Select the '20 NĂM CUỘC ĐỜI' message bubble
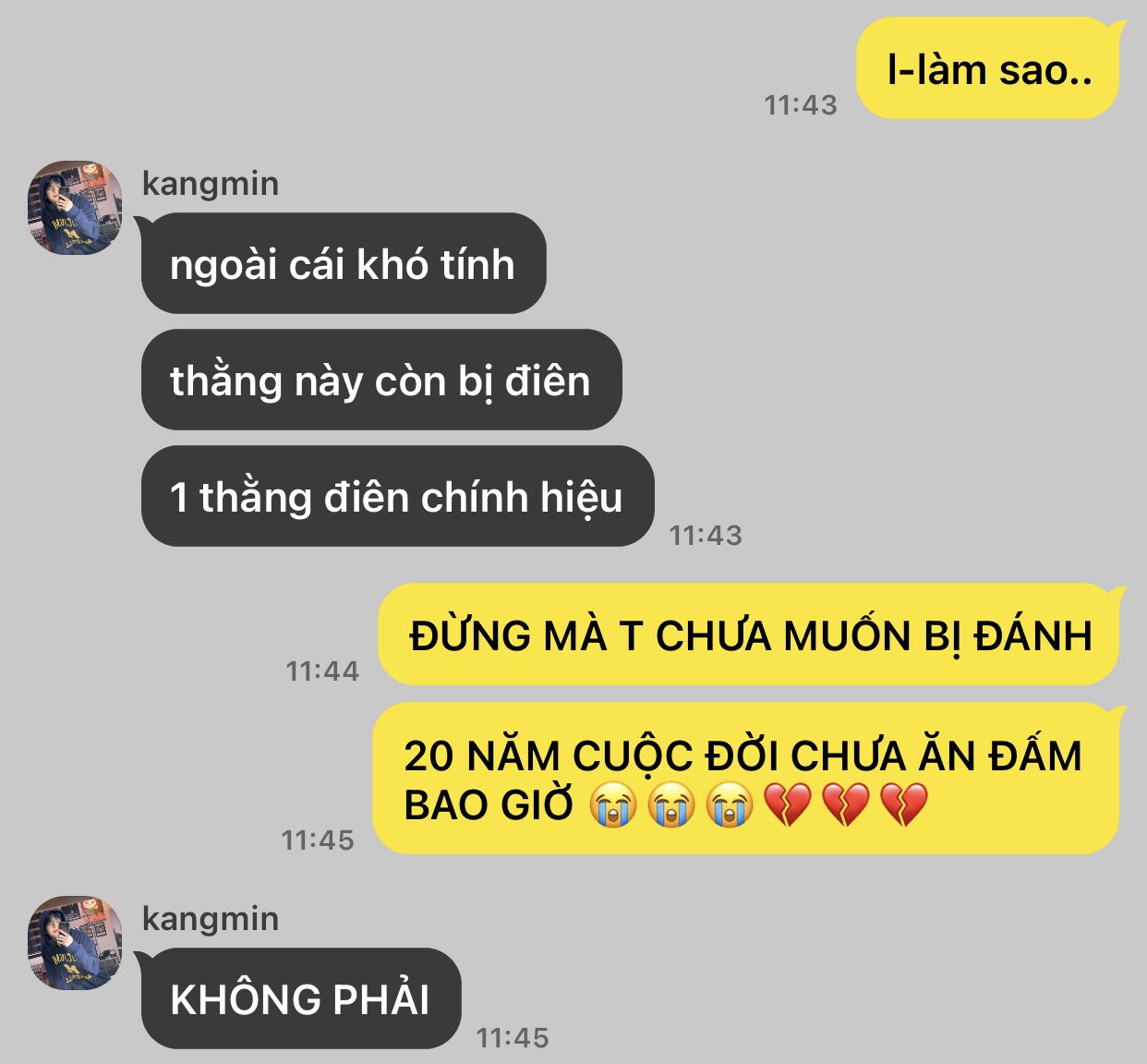Image resolution: width=1147 pixels, height=1064 pixels. 747,779
